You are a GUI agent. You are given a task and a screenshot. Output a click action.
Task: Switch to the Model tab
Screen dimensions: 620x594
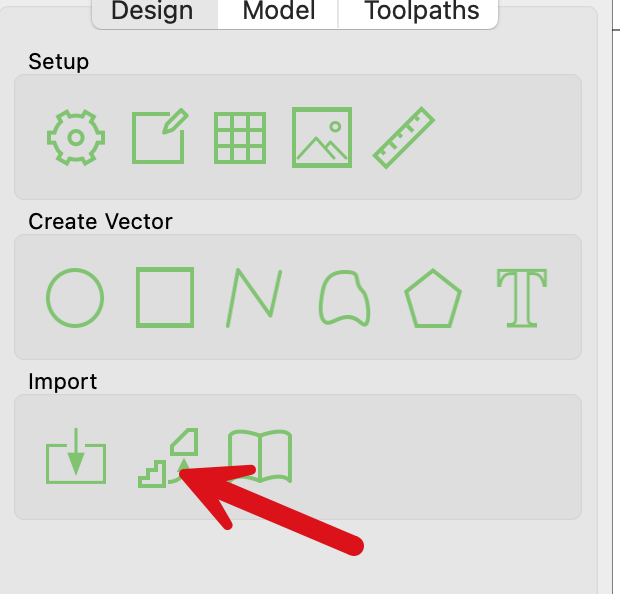[279, 11]
